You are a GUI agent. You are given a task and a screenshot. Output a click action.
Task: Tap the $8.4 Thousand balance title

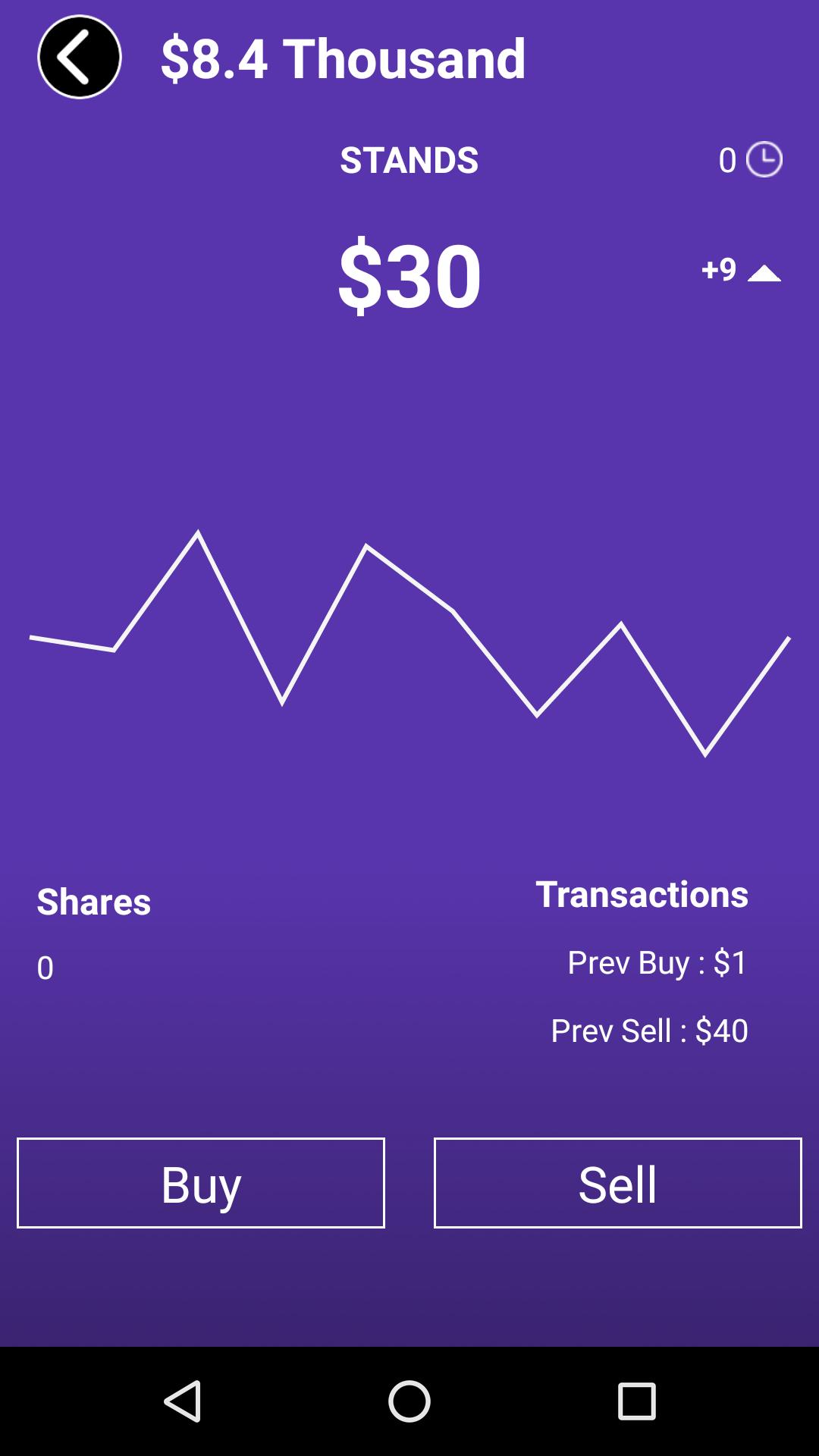[343, 58]
